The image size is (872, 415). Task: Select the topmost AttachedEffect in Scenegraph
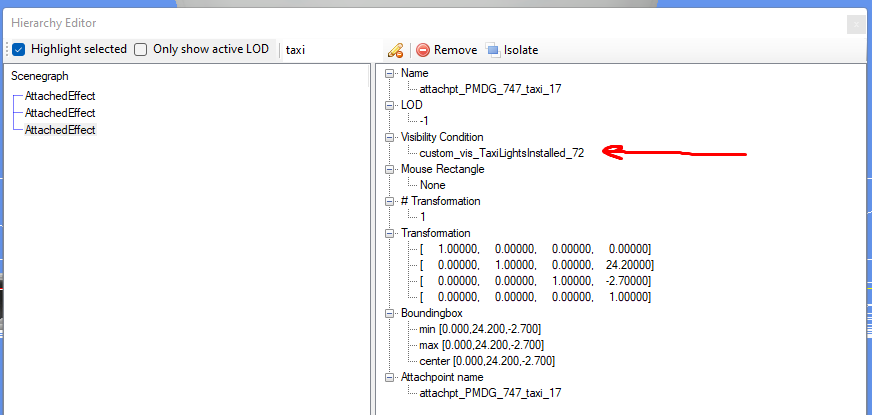pos(60,96)
